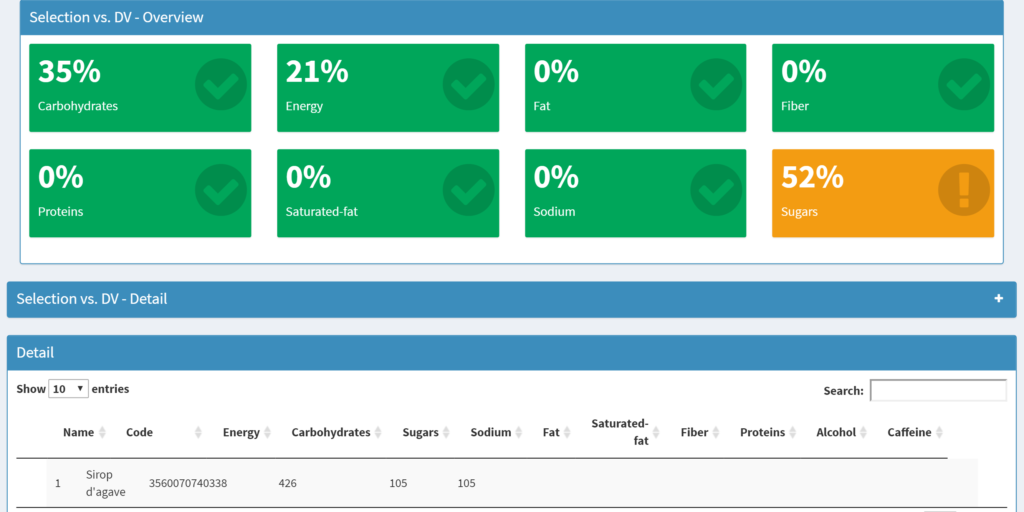Sort table by Name column
The width and height of the screenshot is (1024, 512).
click(x=79, y=433)
